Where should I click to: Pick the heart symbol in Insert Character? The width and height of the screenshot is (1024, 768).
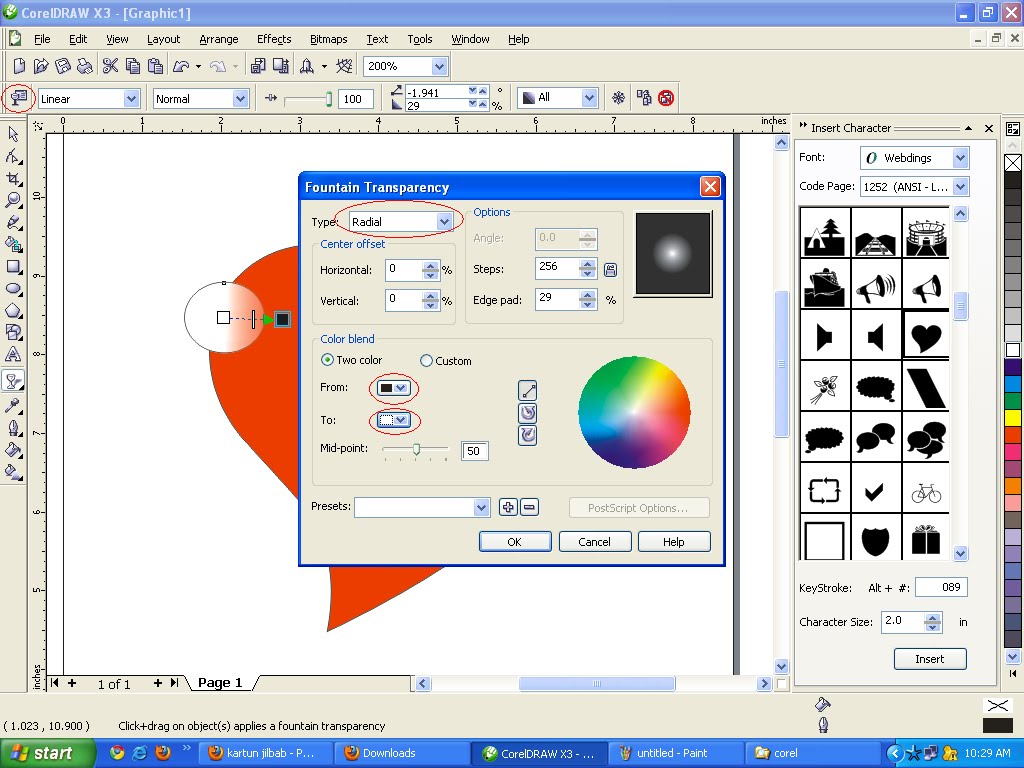tap(926, 336)
